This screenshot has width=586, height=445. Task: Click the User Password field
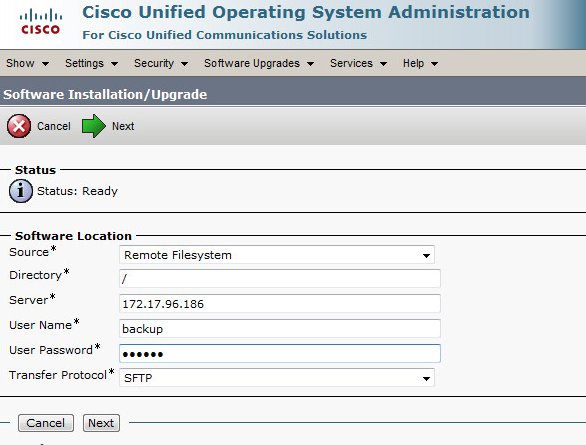(280, 354)
